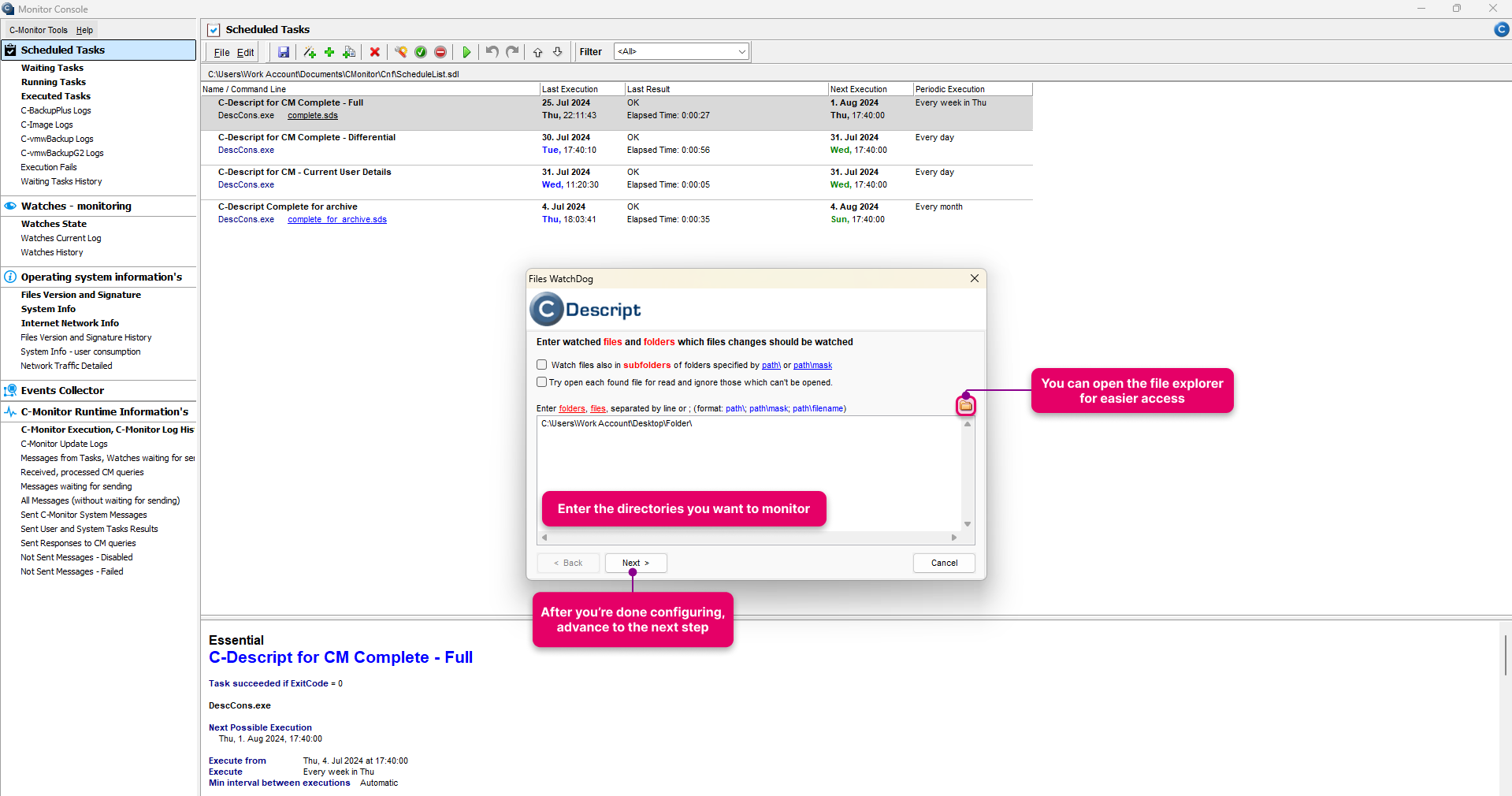Disable the task with the red minus icon

440,52
